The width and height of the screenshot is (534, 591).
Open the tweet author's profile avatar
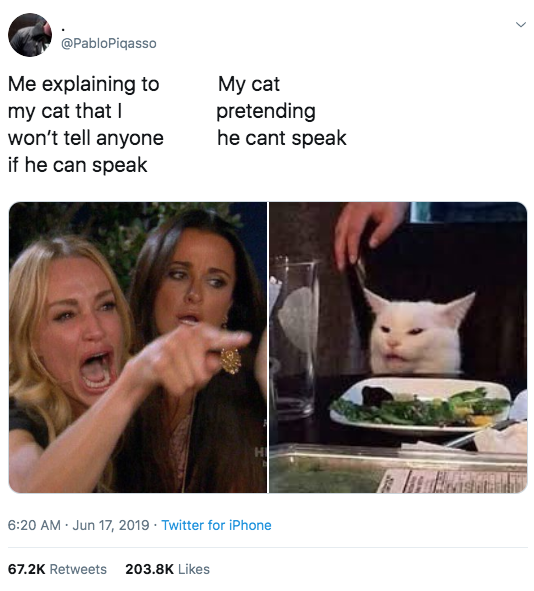point(30,35)
